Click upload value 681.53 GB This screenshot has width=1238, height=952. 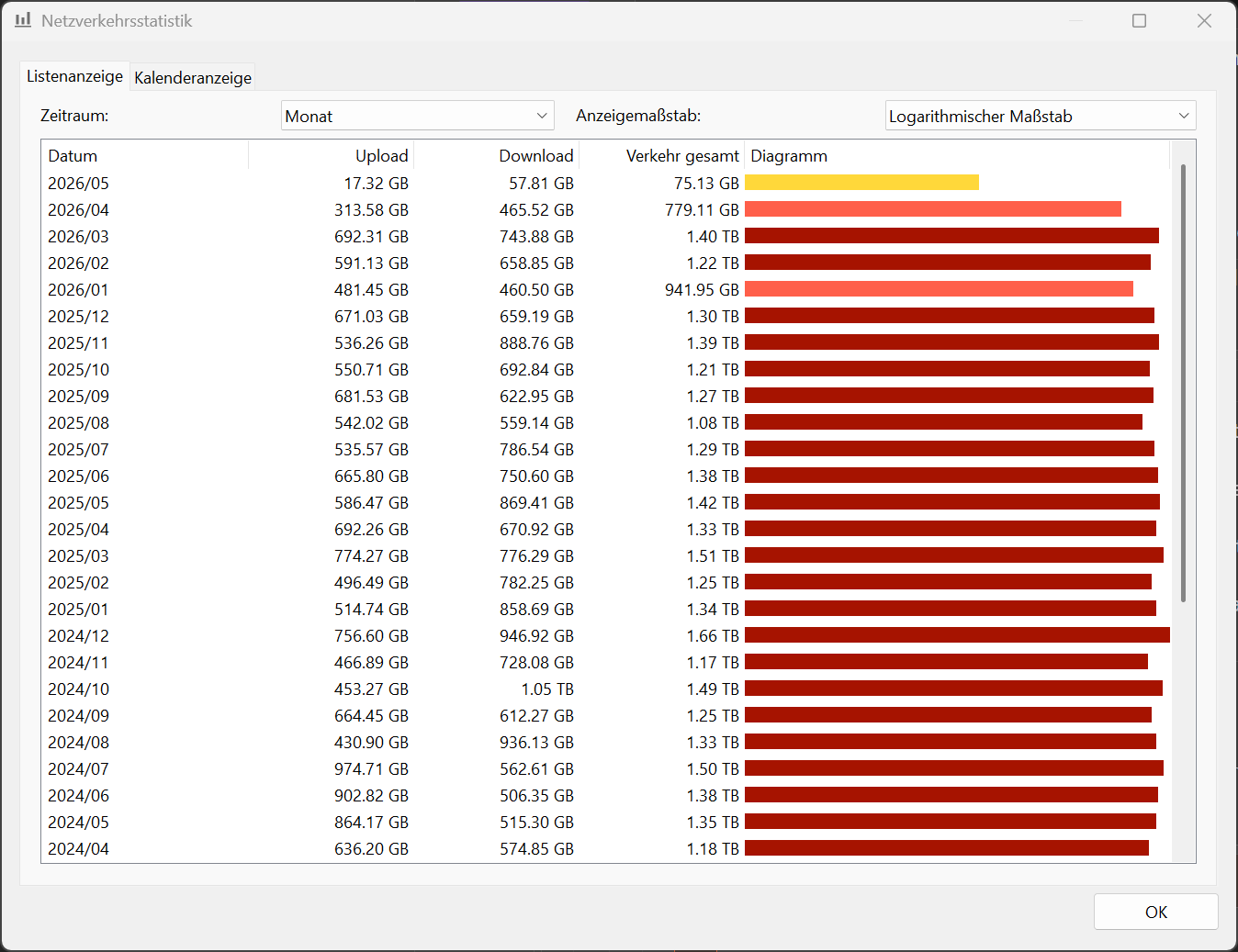pyautogui.click(x=371, y=397)
